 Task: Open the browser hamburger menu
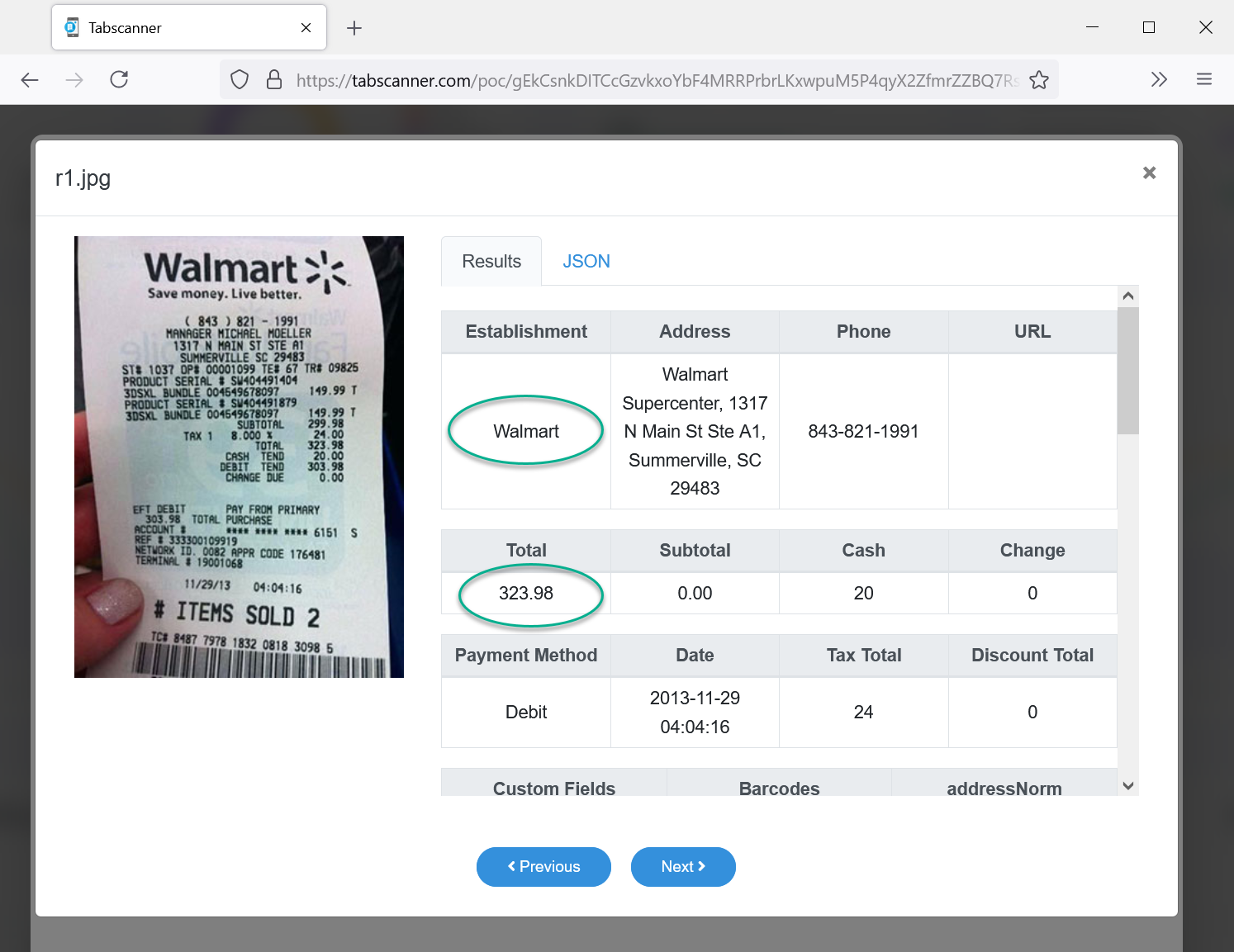tap(1203, 79)
